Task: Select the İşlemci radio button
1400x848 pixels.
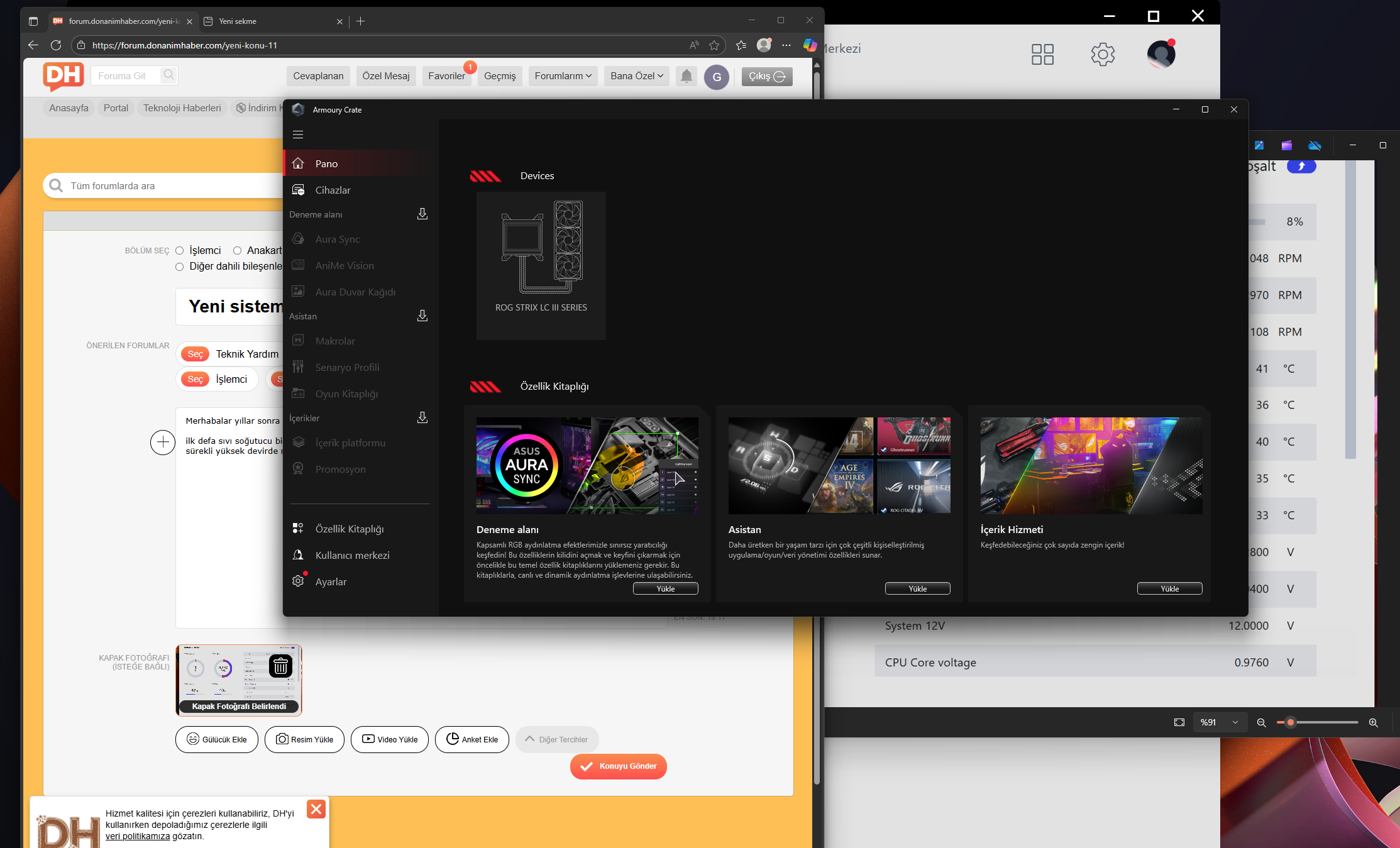Action: point(180,251)
